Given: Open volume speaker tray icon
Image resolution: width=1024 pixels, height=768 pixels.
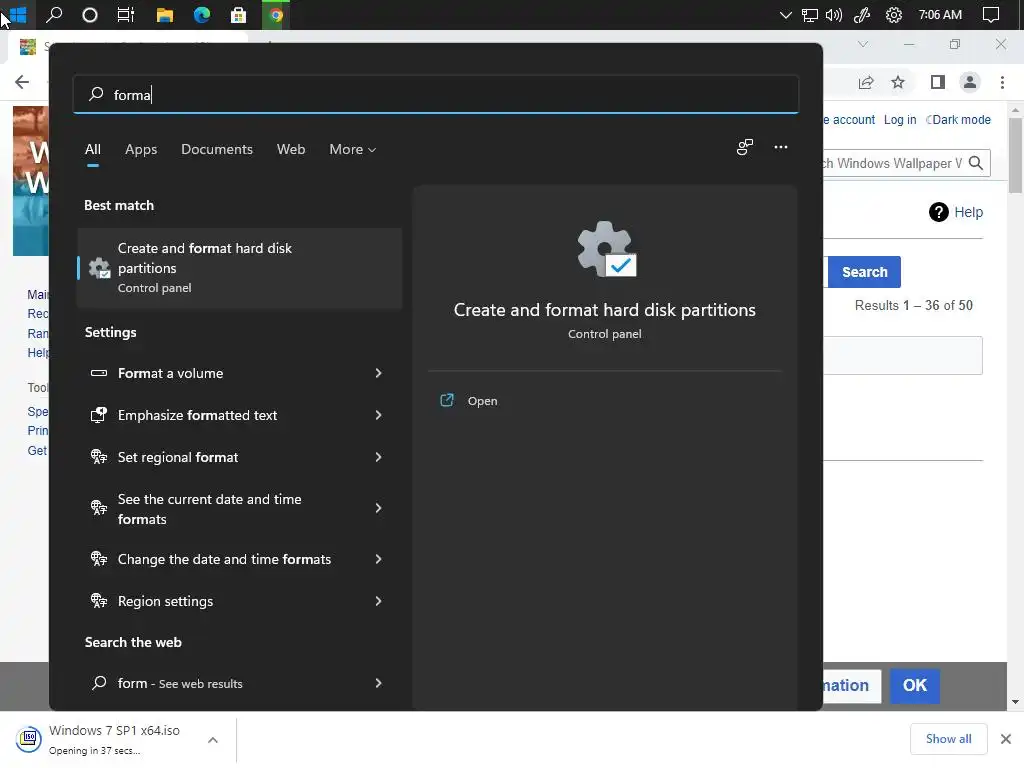Looking at the screenshot, I should point(834,15).
